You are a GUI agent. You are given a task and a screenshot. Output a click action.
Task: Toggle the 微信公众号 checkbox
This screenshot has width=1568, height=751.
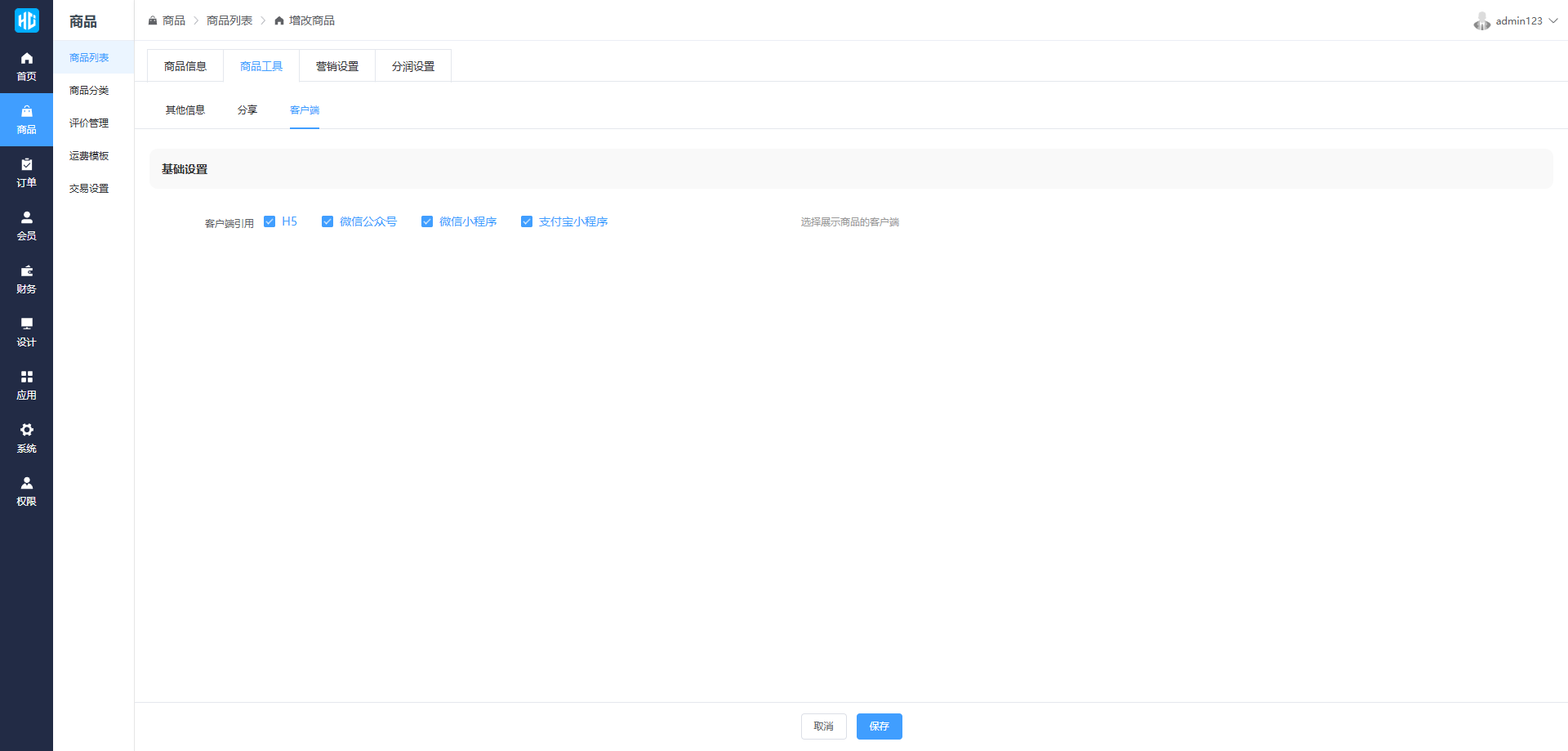(x=327, y=221)
